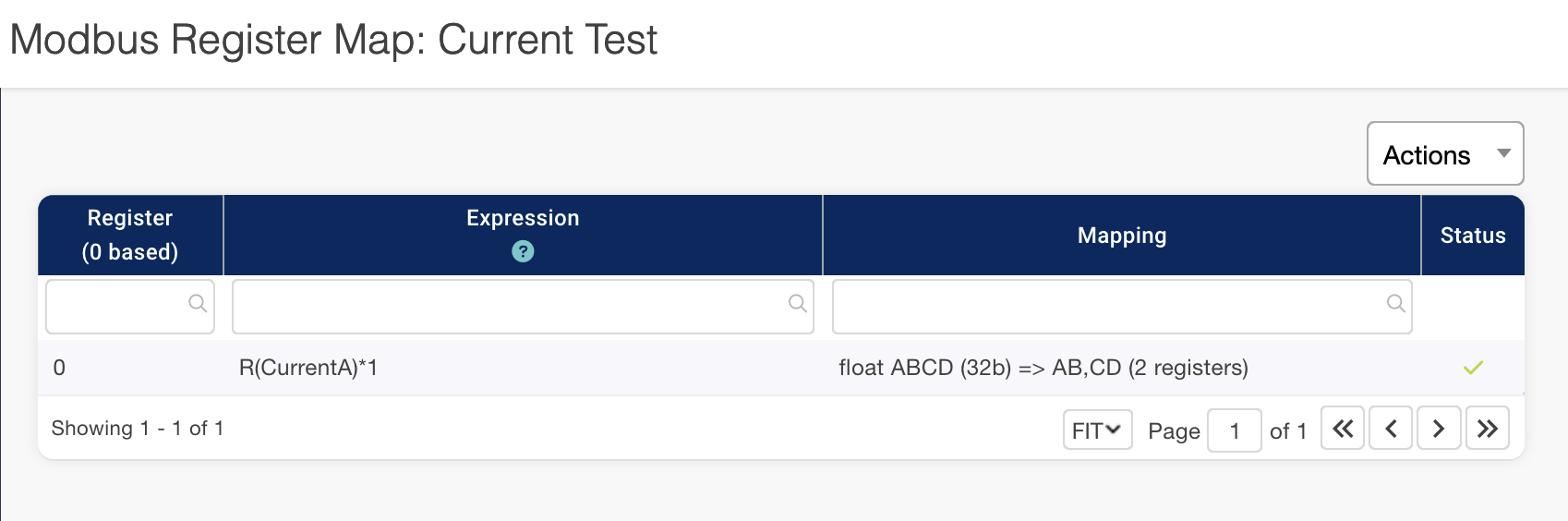Screen dimensions: 1568x521
Task: Jump to last page with double-right arrow
Action: [x=1487, y=429]
